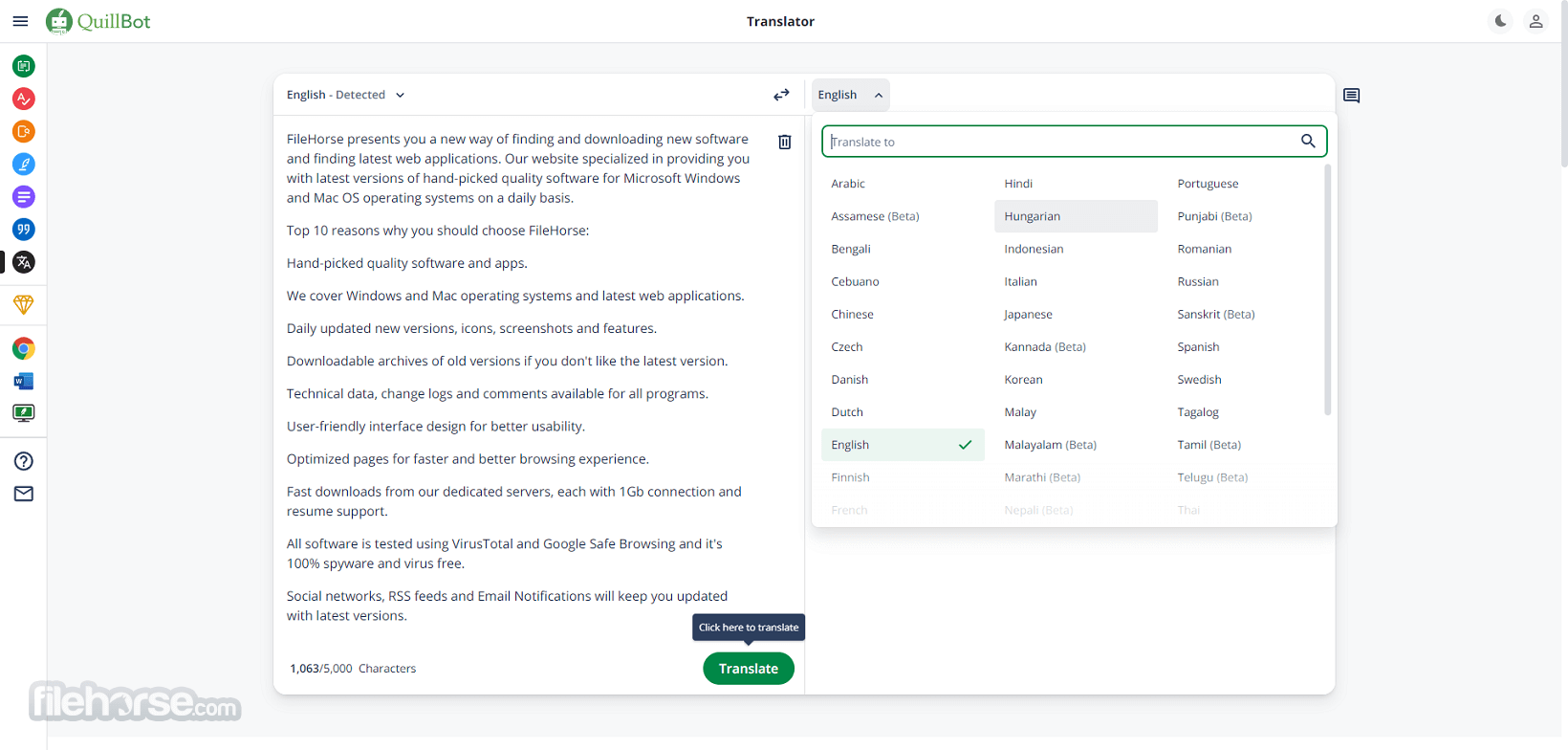This screenshot has height=750, width=1568.
Task: Pick the highlighted Hungarian option
Action: pyautogui.click(x=1076, y=216)
